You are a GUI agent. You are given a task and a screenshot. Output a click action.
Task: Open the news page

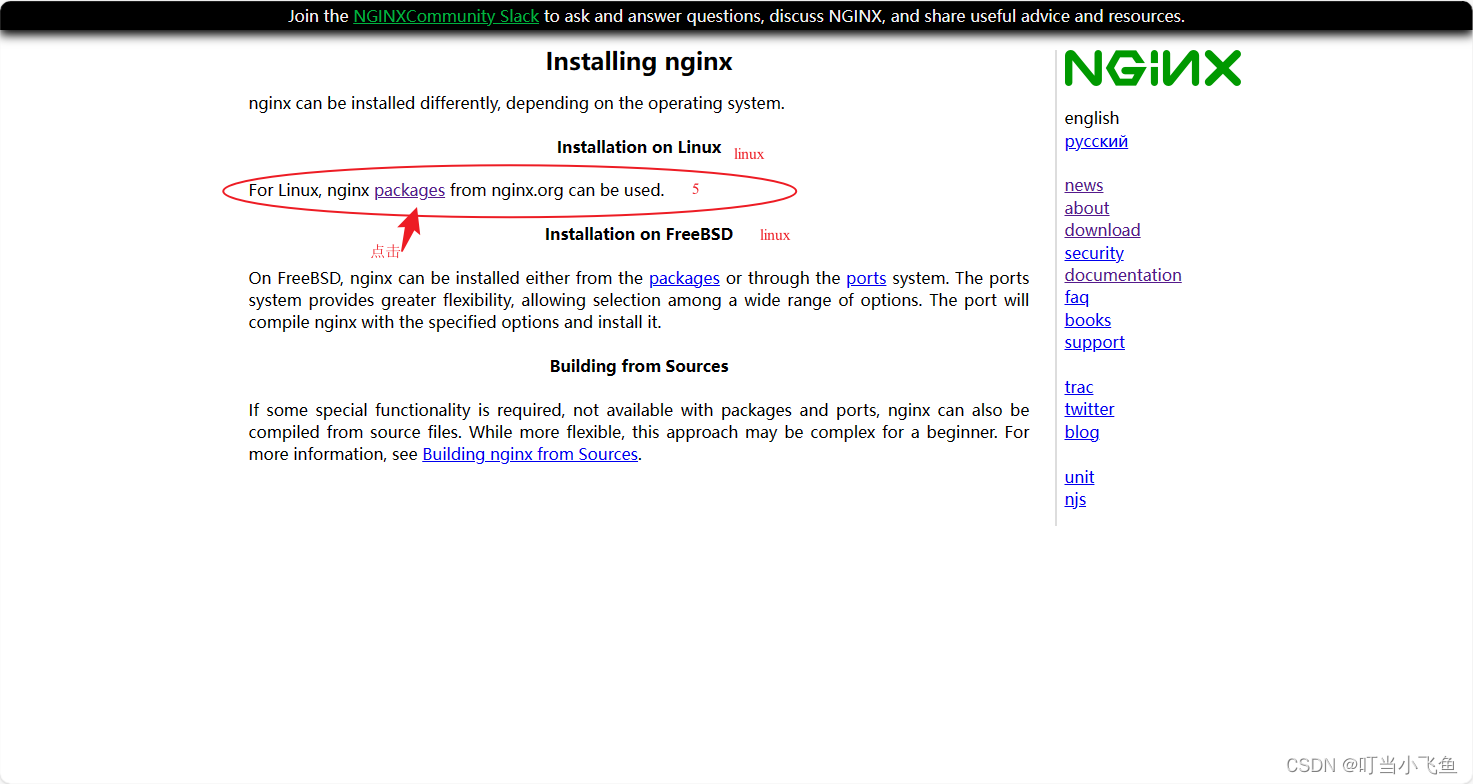pos(1083,185)
